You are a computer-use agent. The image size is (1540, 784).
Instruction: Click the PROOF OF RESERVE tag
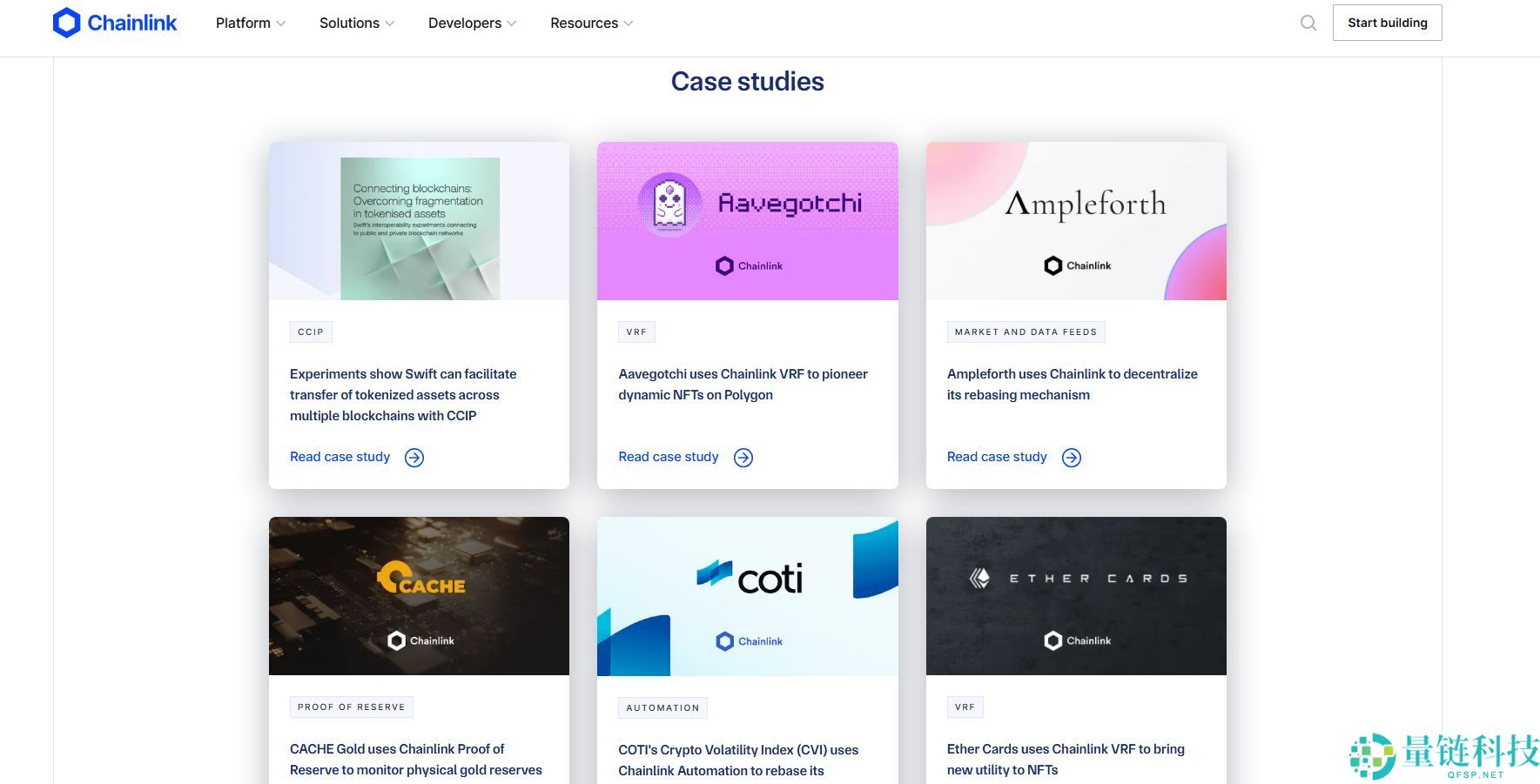pyautogui.click(x=352, y=707)
